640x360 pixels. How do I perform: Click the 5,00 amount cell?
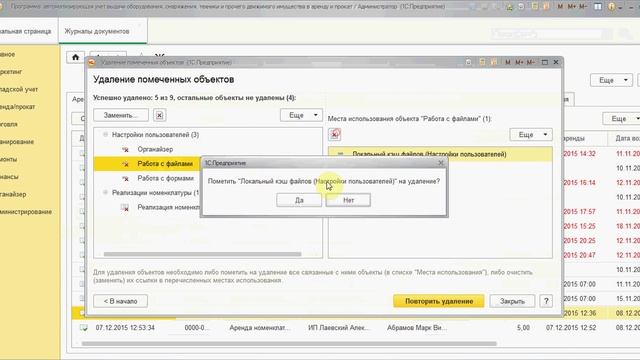523,327
